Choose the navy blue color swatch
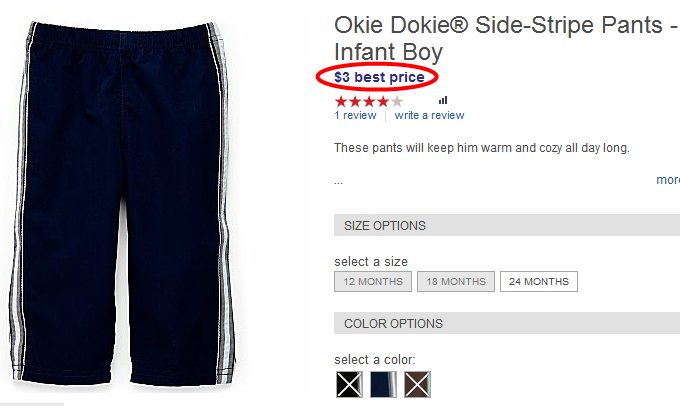The width and height of the screenshot is (680, 406). point(383,385)
